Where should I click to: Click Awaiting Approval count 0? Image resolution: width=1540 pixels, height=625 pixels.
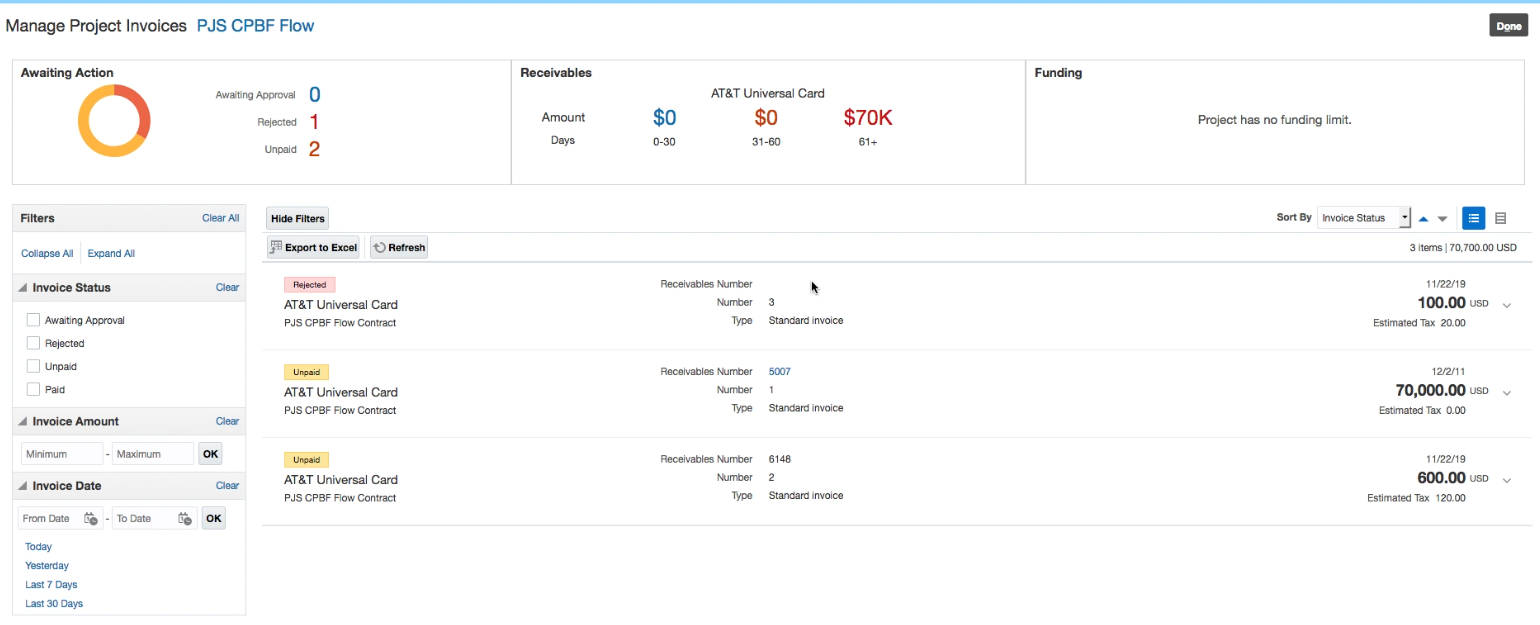click(314, 95)
